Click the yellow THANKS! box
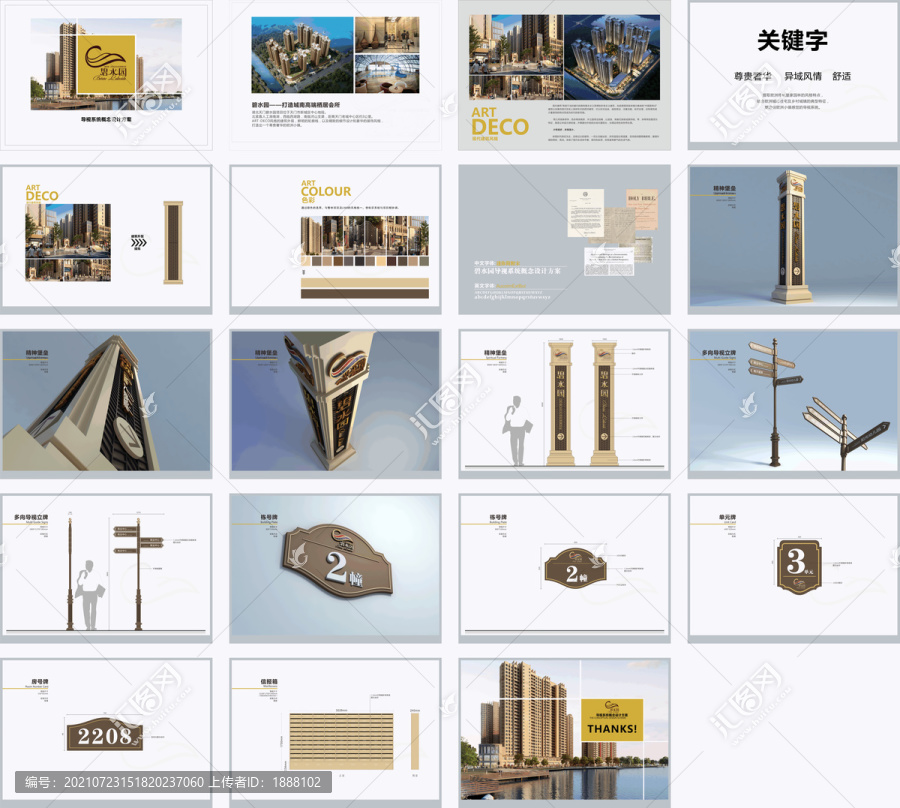The image size is (900, 808). [612, 720]
